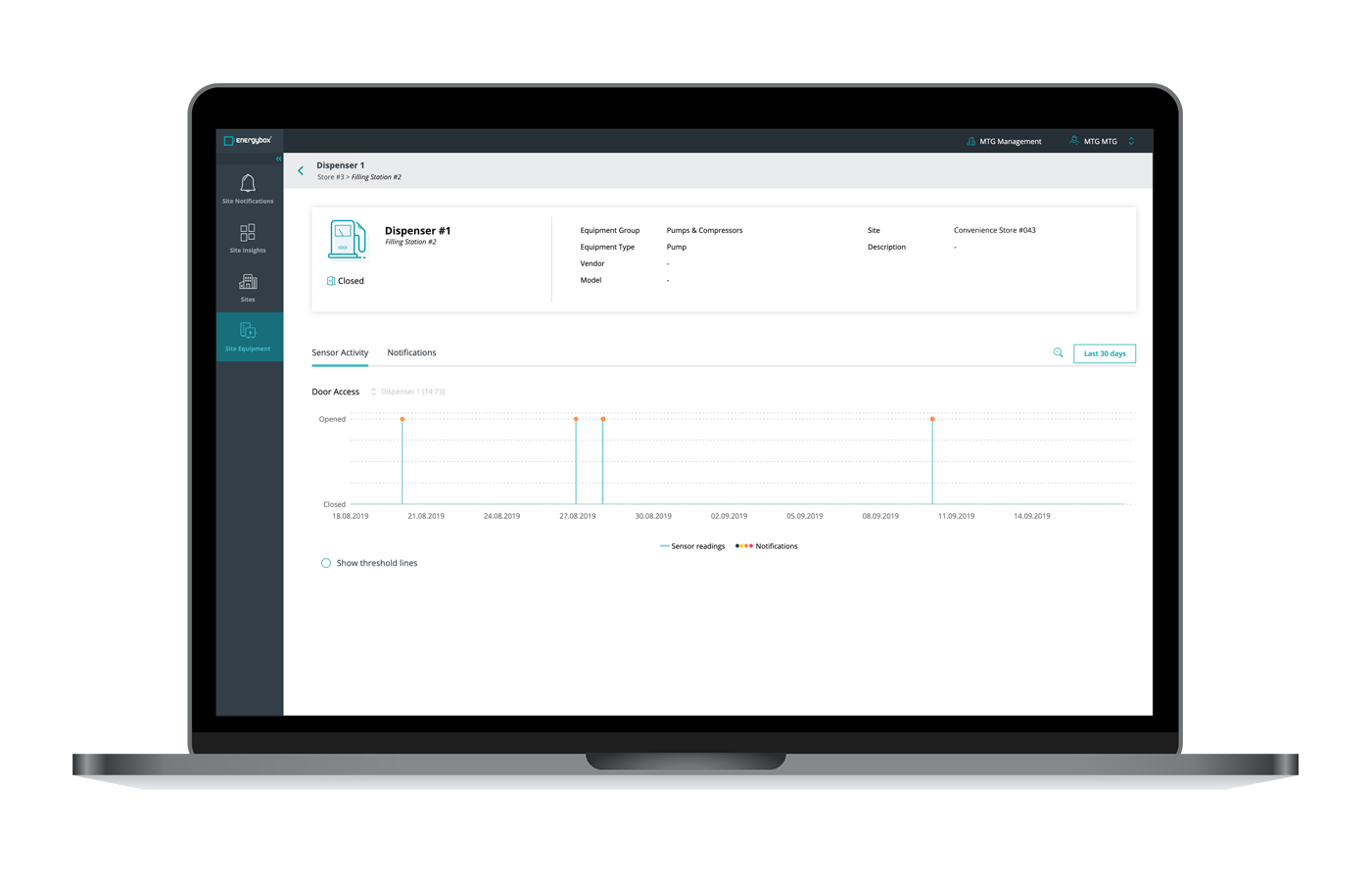
Task: Open Sites via the building icon
Action: pos(248,283)
